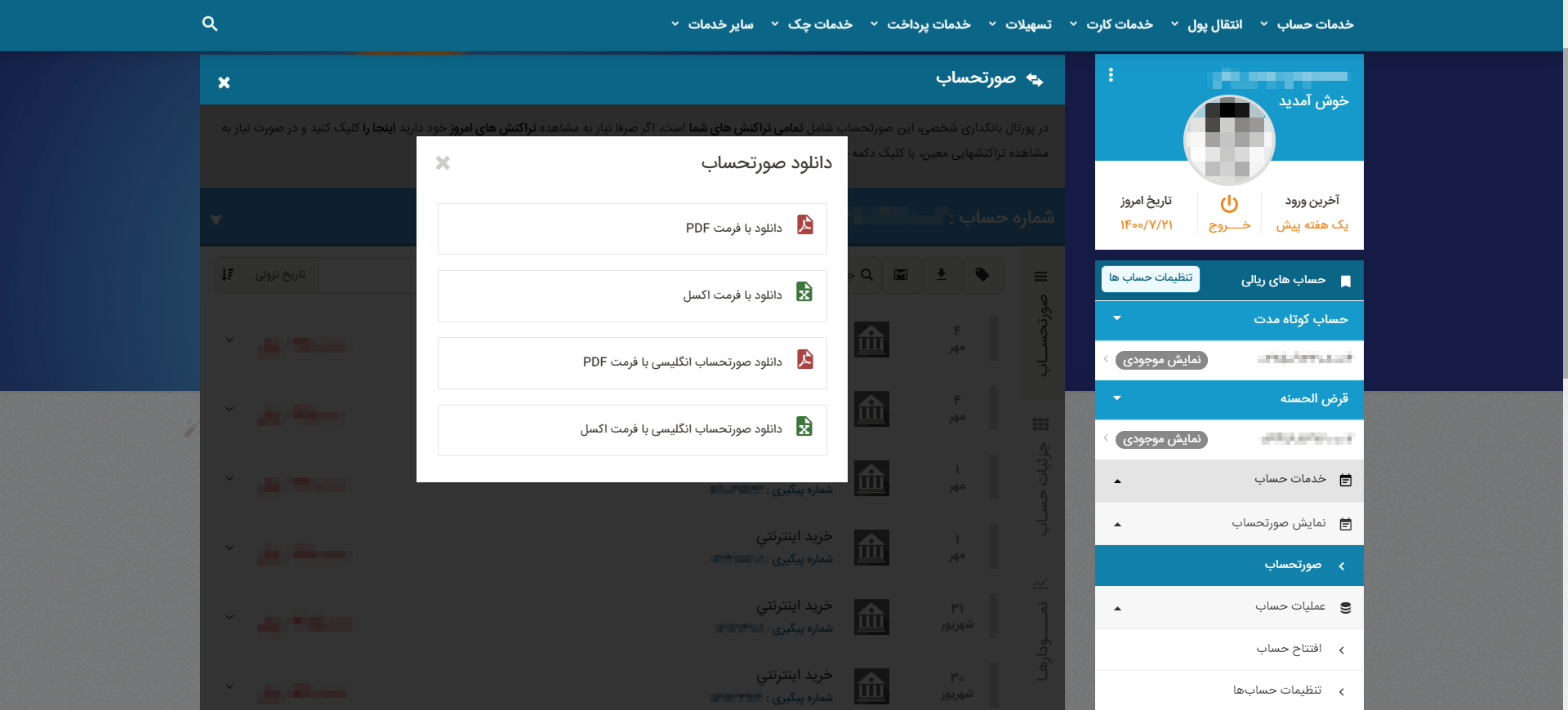1568x710 pixels.
Task: Click the اینجا را link in description text
Action: pyautogui.click(x=380, y=128)
